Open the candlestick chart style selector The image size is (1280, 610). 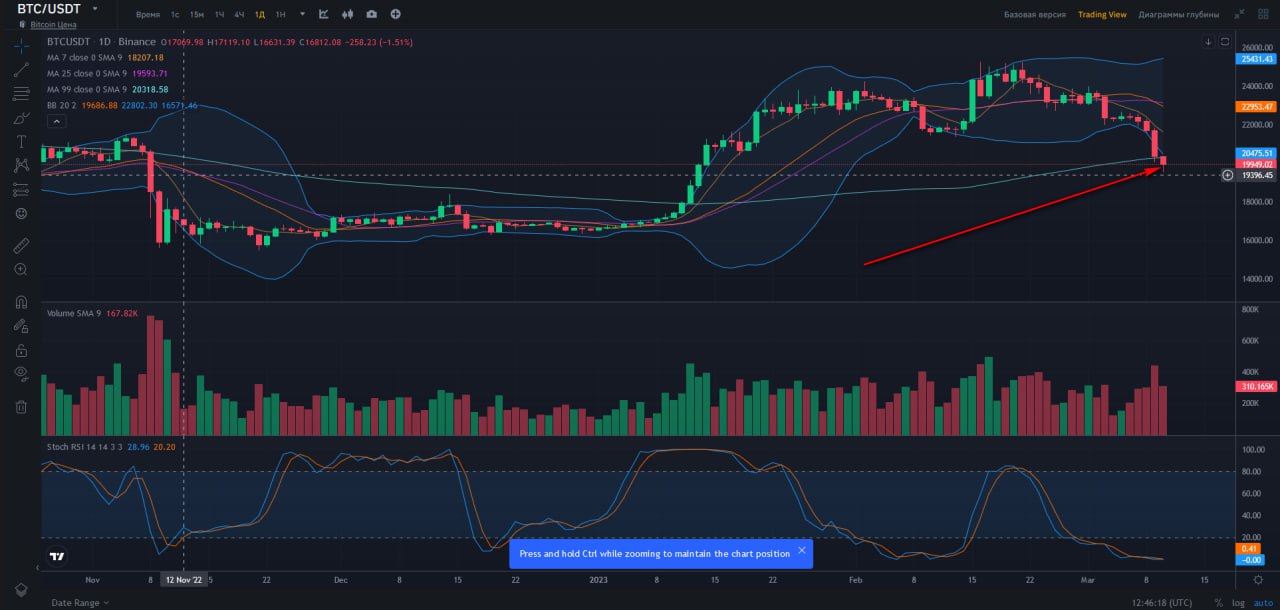(348, 14)
